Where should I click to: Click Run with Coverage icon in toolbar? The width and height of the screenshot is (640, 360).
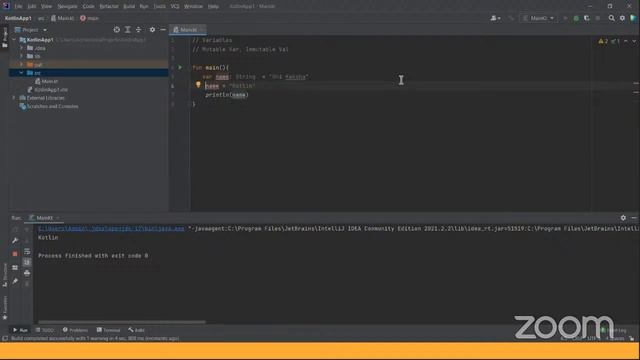pos(587,18)
